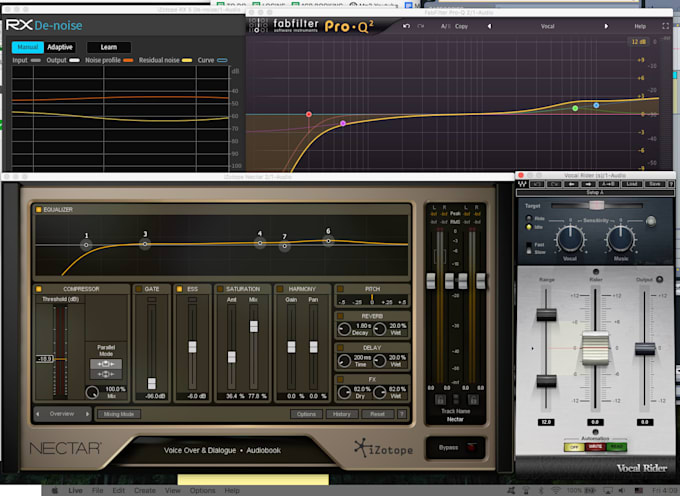Viewport: 680px width, 496px height.
Task: Click the Vocal Rider Output fader
Action: 645,349
